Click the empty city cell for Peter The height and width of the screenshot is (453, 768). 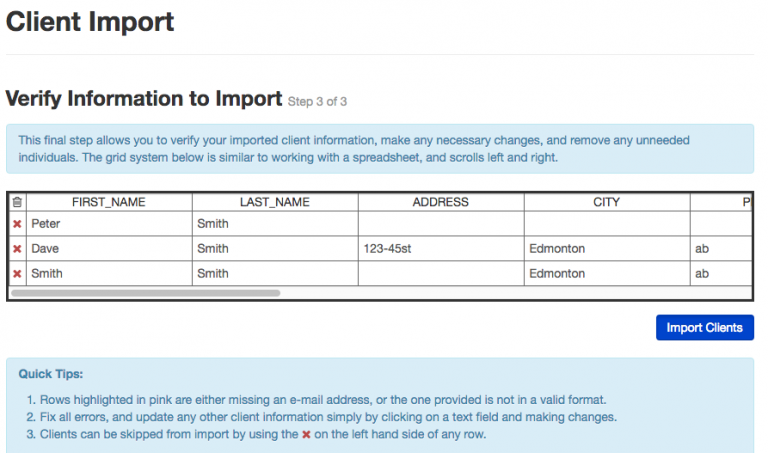(x=606, y=224)
